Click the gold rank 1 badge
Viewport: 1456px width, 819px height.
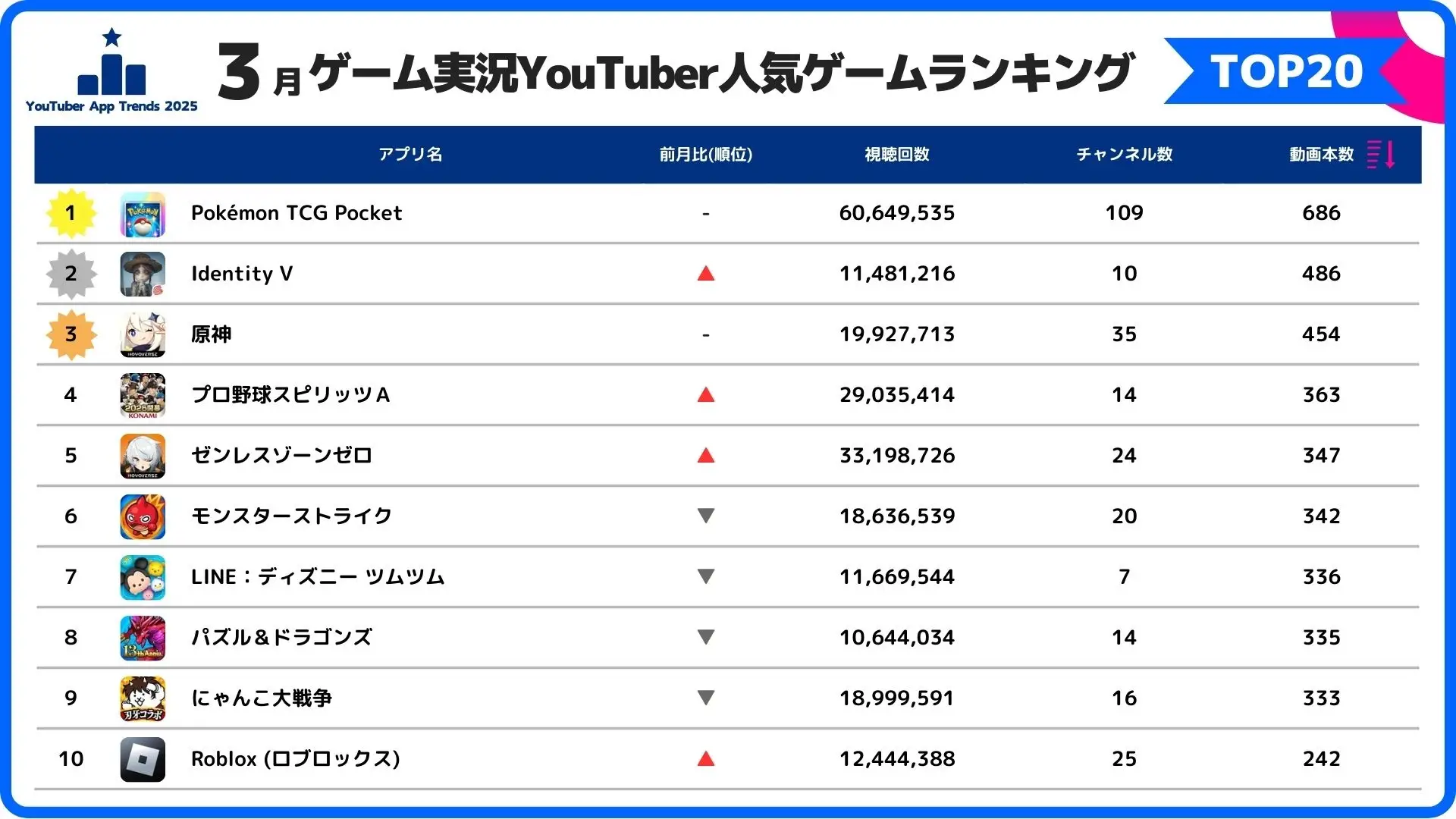[71, 213]
